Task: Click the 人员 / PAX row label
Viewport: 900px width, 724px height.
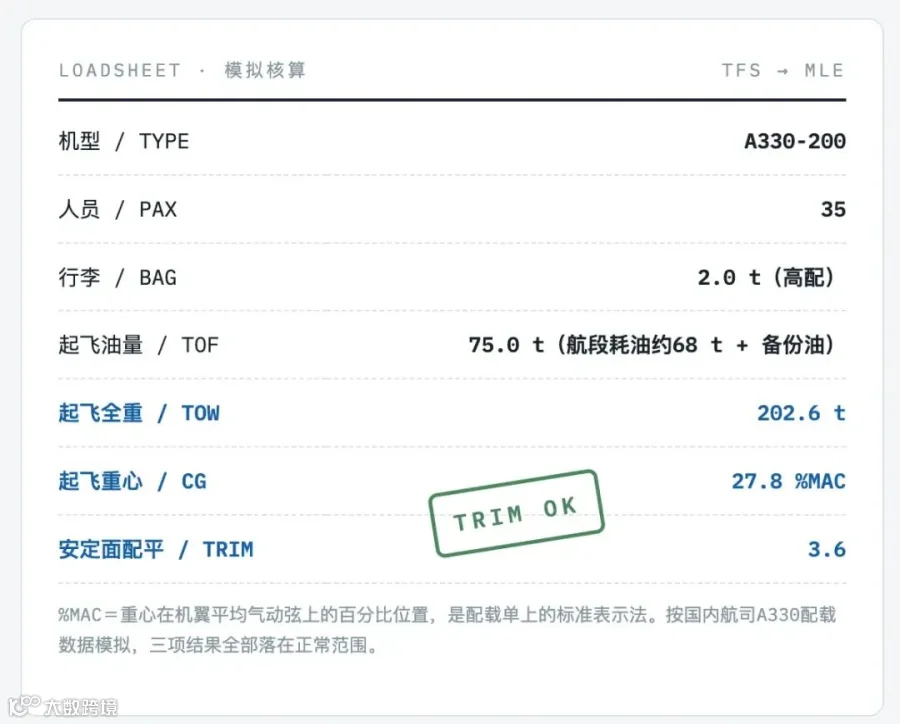Action: 118,210
